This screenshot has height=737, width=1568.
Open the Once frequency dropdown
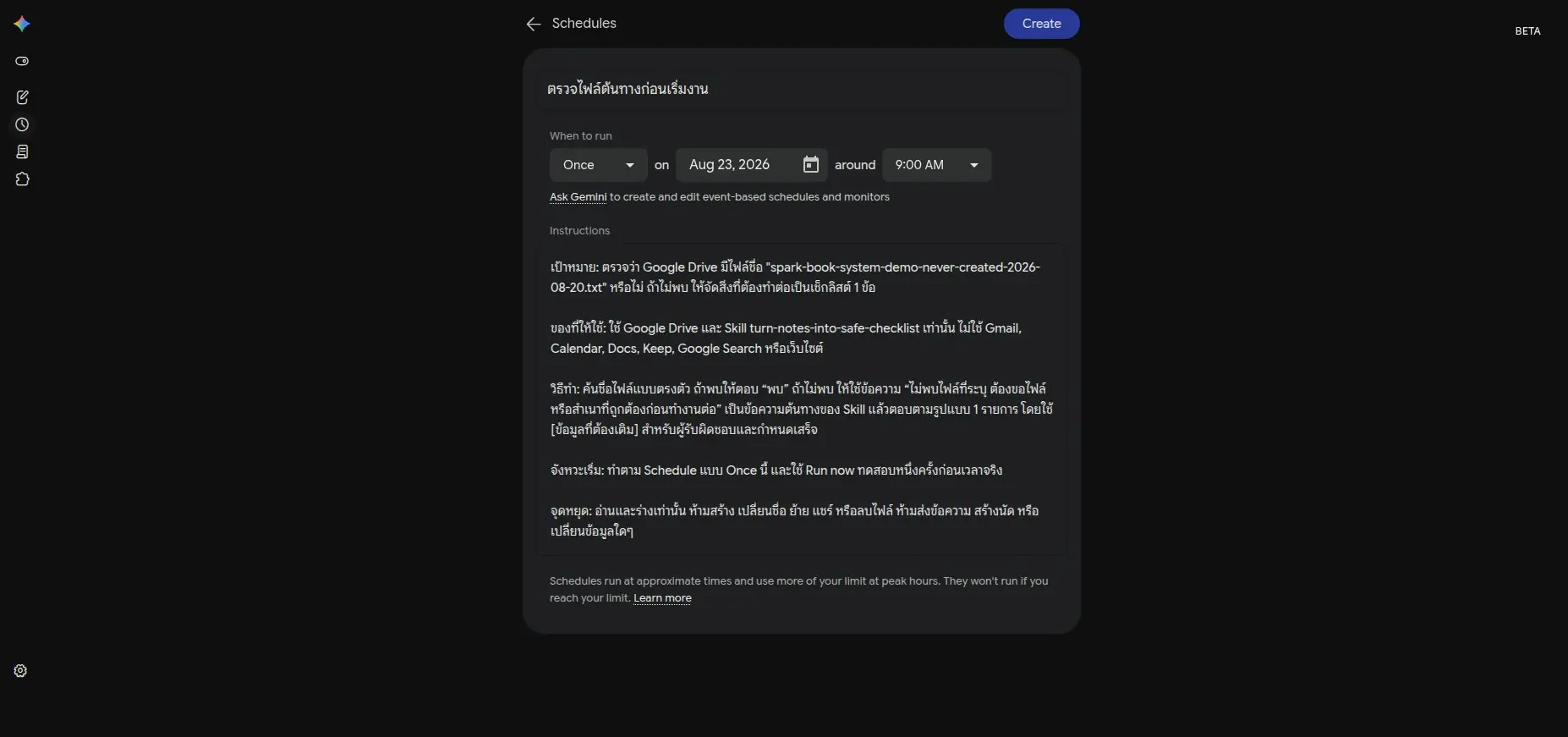[x=599, y=165]
